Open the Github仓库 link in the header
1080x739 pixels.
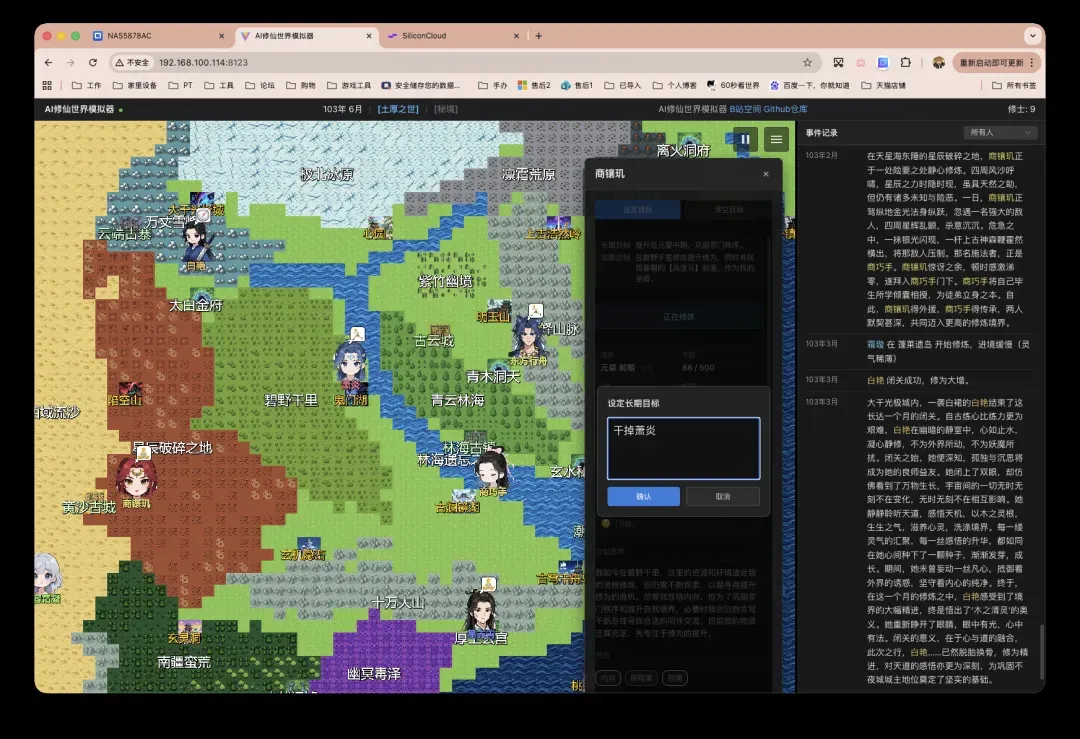tap(785, 109)
